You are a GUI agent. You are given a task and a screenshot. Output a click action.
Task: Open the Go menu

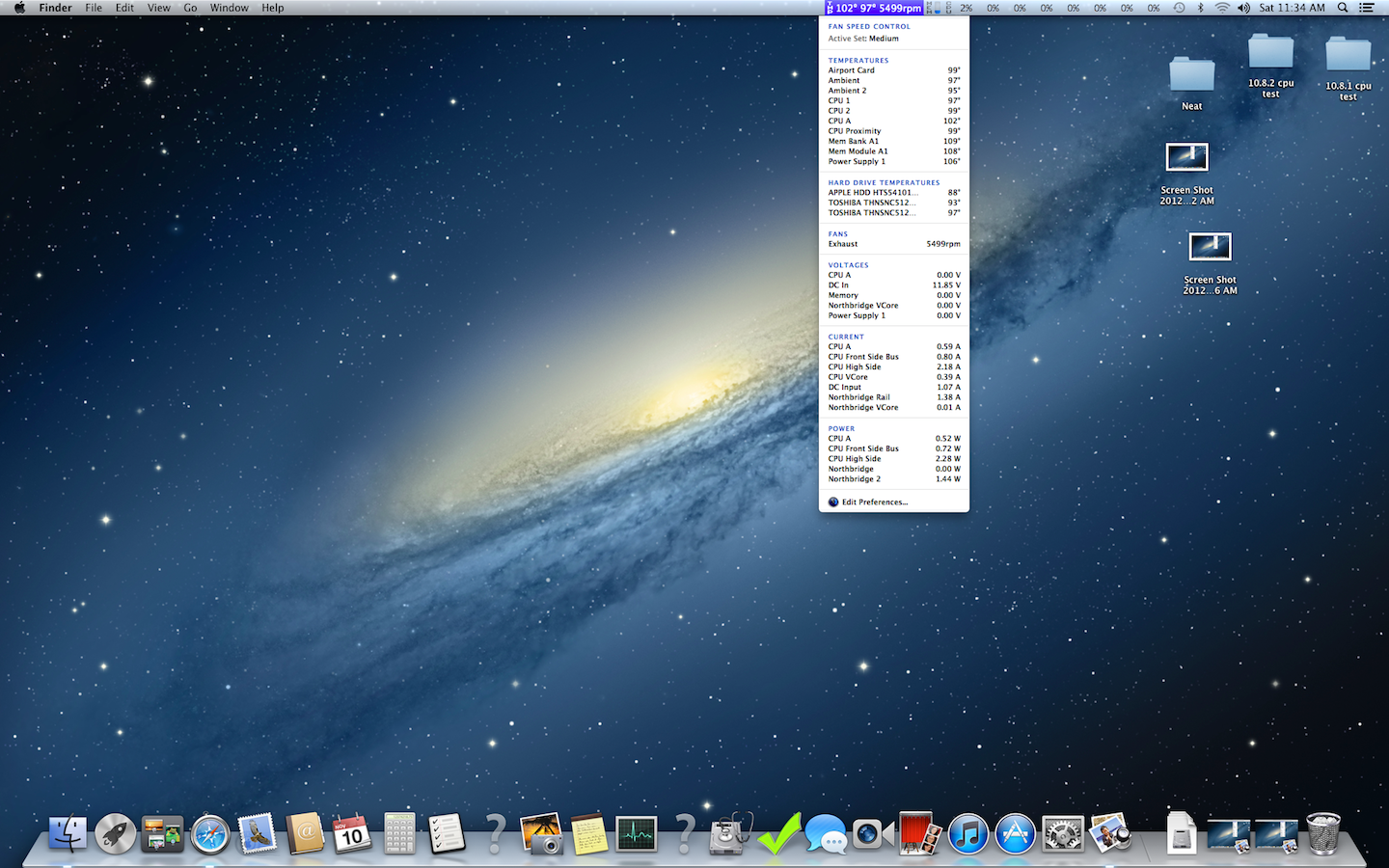190,8
